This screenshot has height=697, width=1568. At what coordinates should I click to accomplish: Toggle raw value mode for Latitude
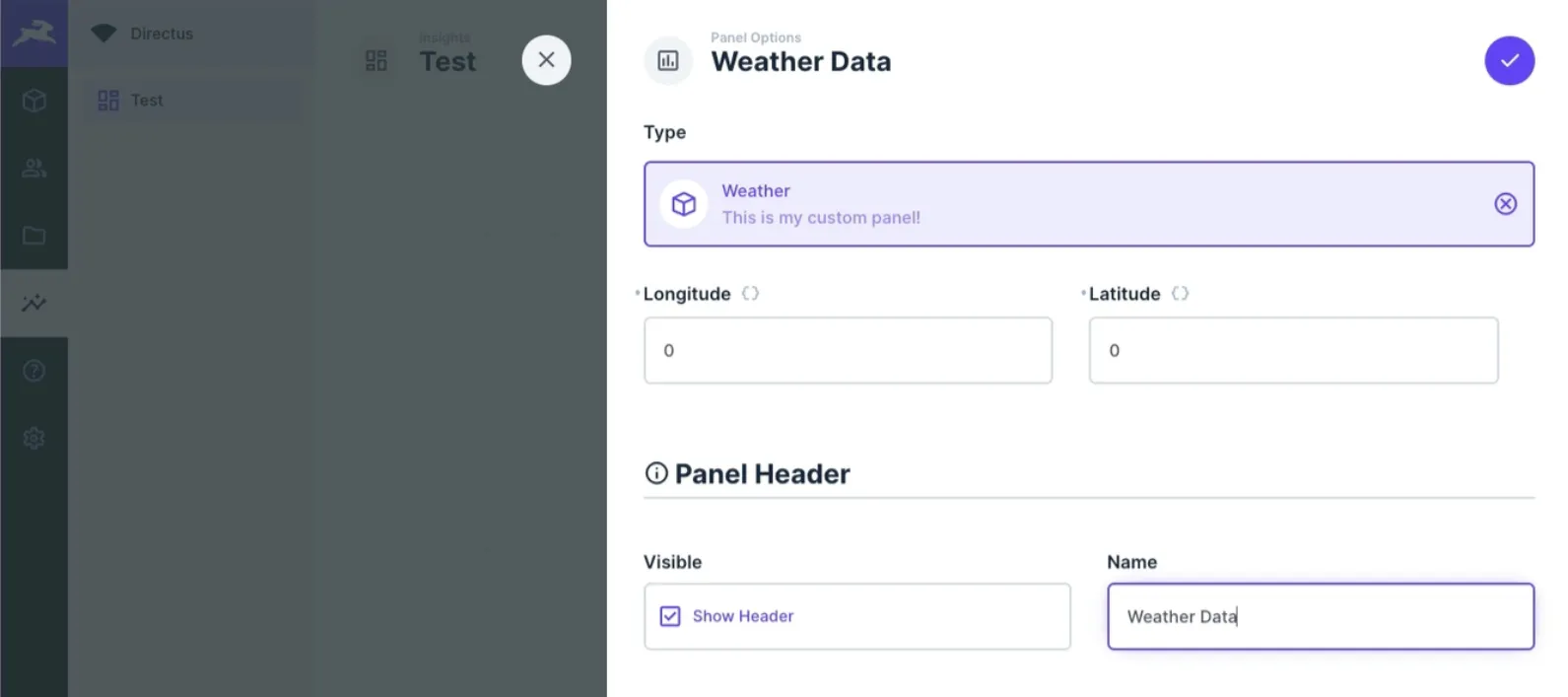point(1181,293)
